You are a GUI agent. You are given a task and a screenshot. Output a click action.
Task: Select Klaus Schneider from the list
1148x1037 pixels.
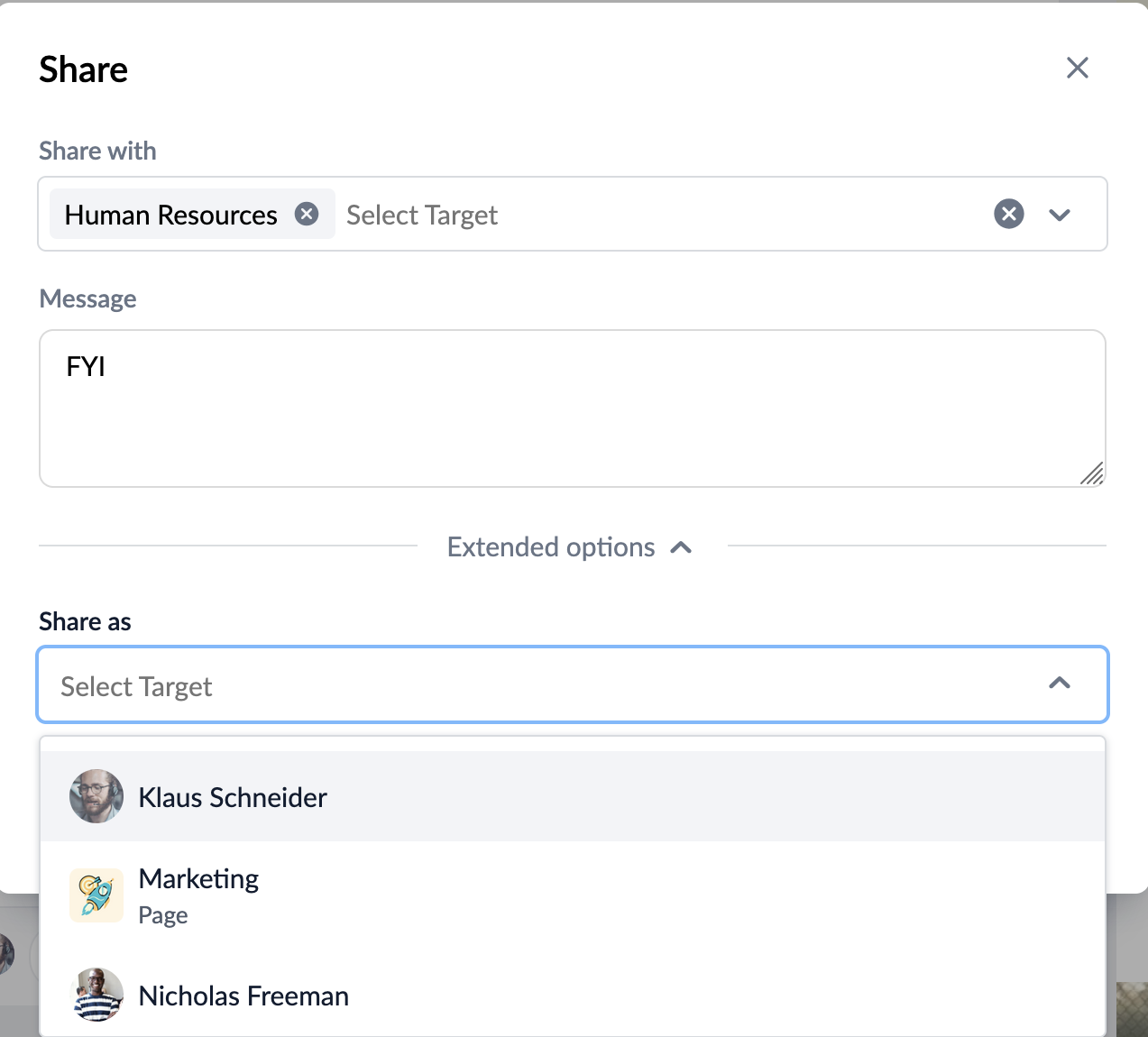pyautogui.click(x=573, y=796)
